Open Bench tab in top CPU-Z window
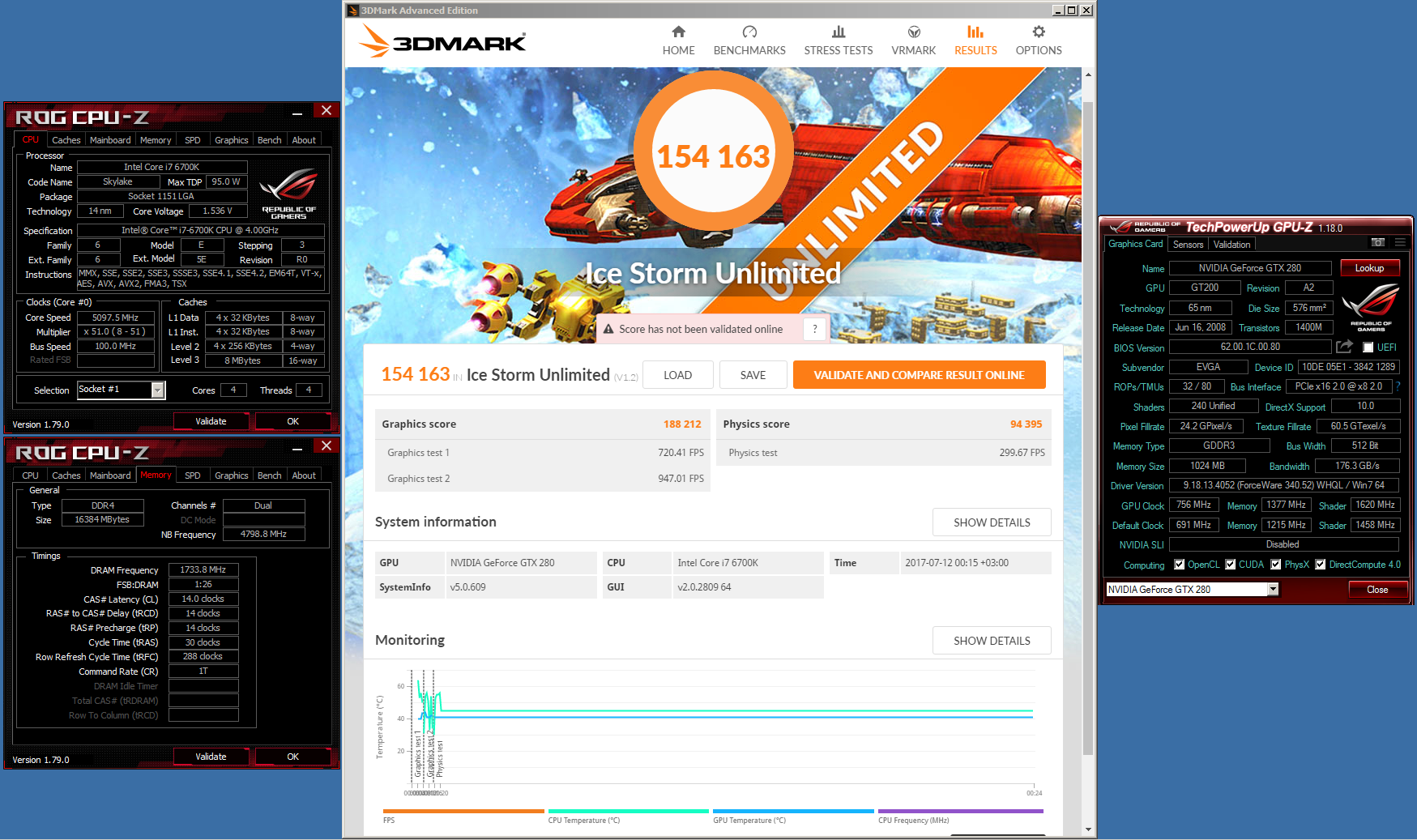1417x840 pixels. 270,140
